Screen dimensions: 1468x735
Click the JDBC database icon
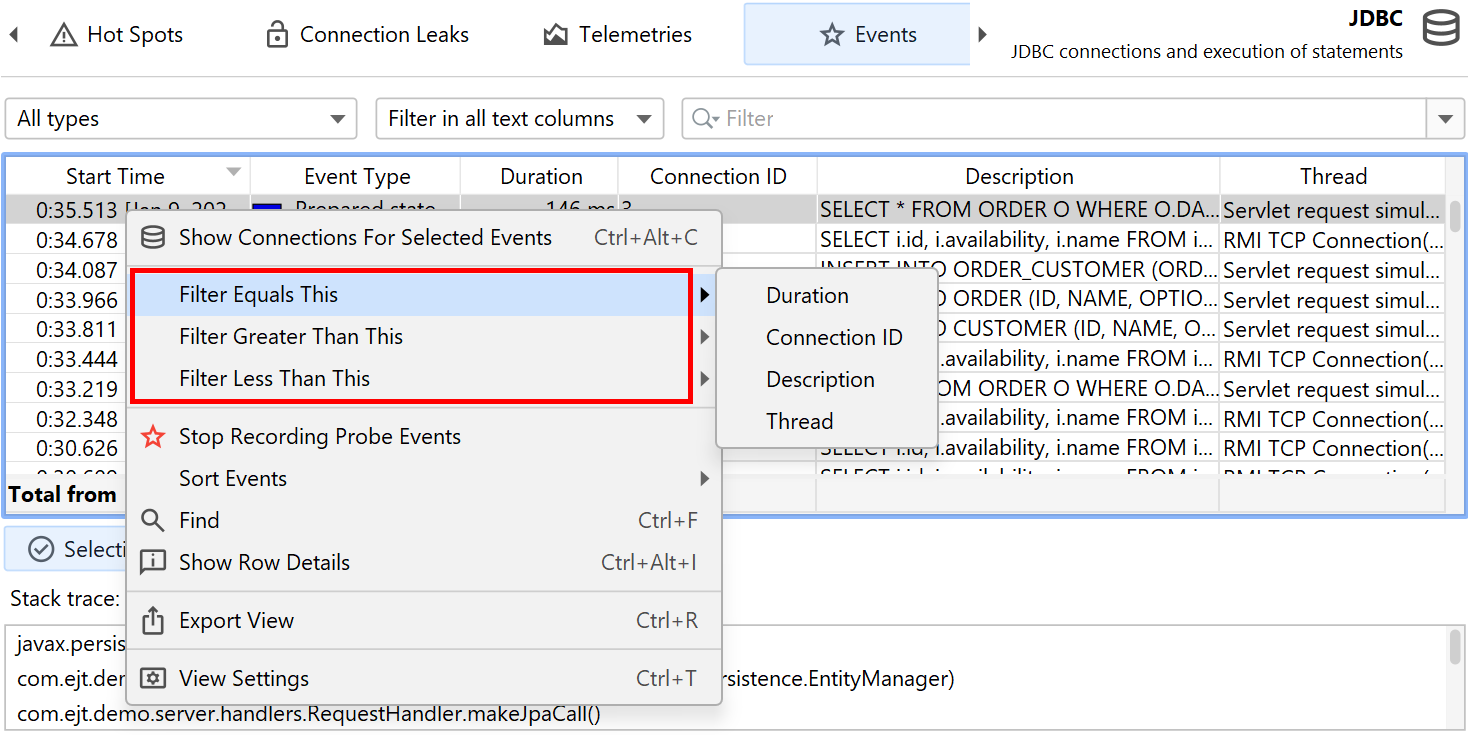[x=1440, y=28]
